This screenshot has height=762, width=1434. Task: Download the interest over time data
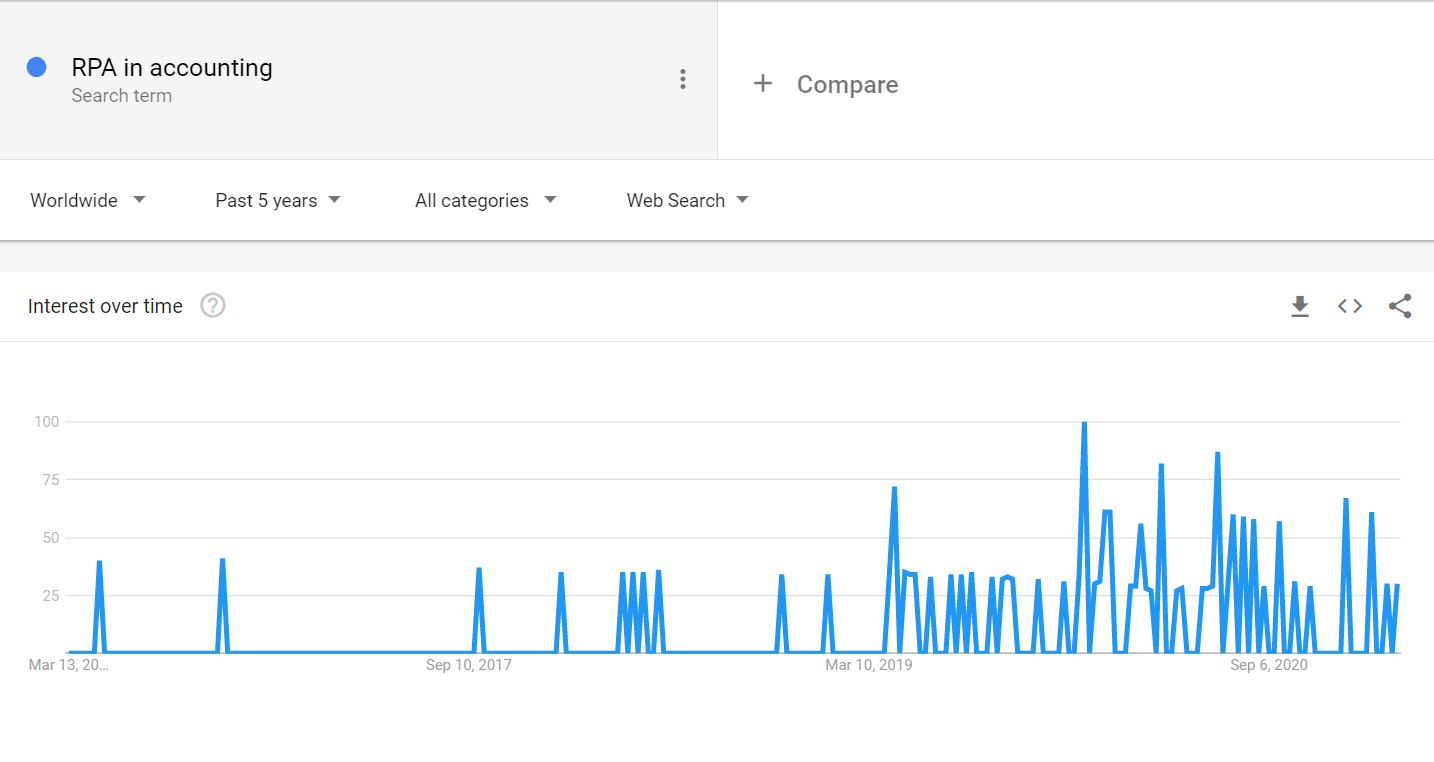[x=1299, y=306]
